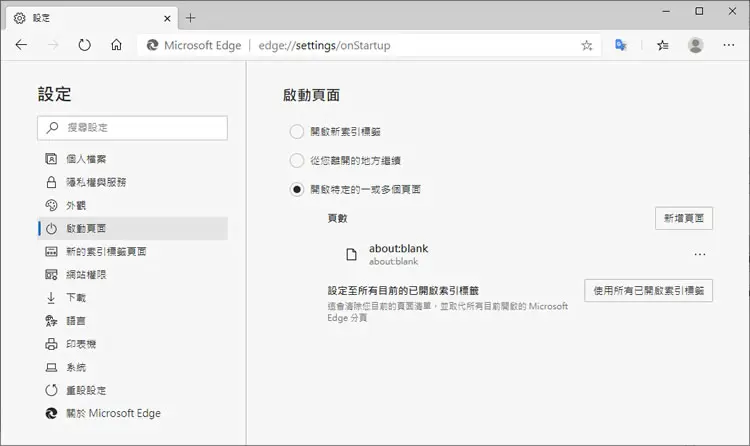Select 從您離開的地方繼續 radio option
Image resolution: width=750 pixels, height=446 pixels.
297,160
